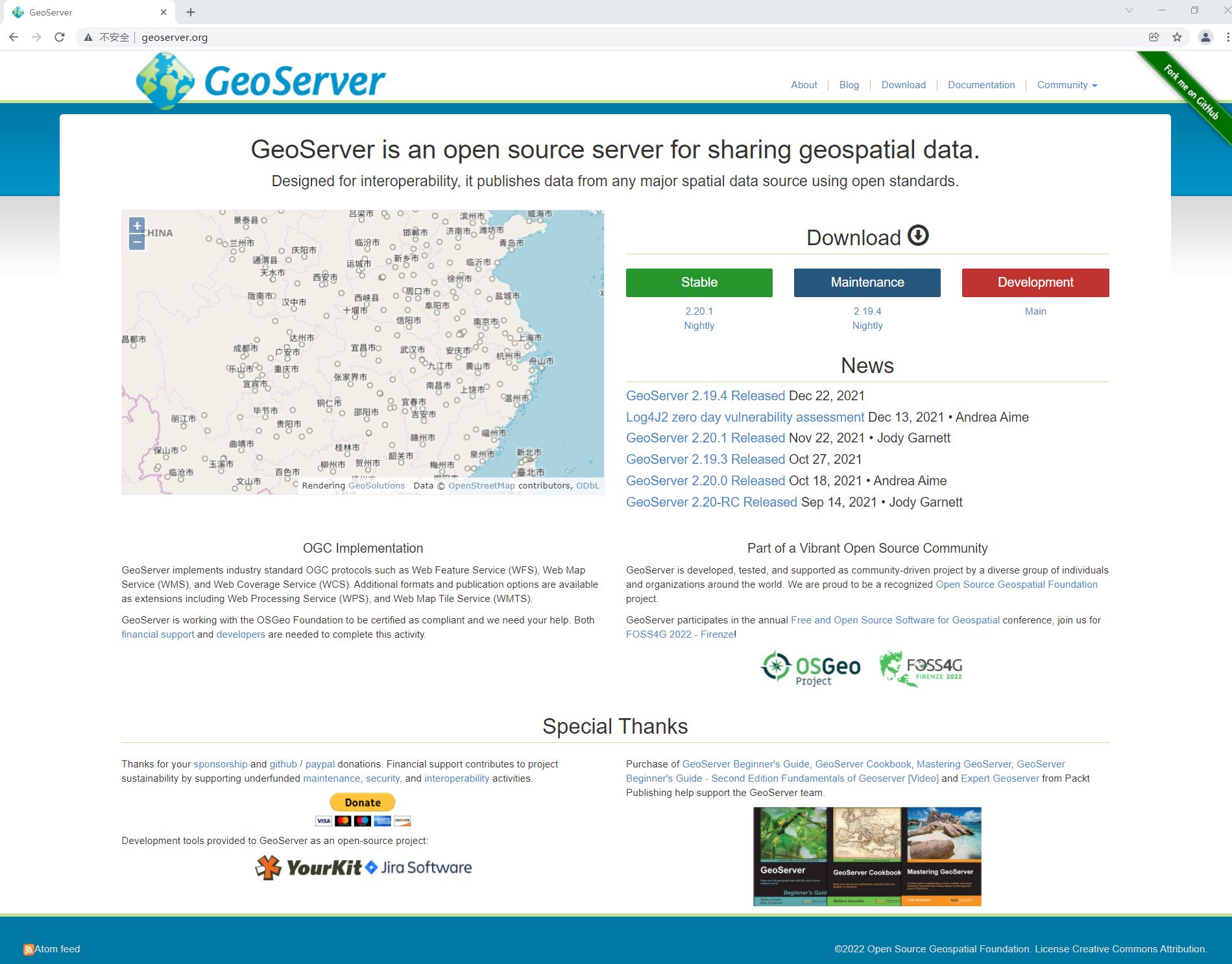This screenshot has width=1232, height=964.
Task: Zoom in on the map
Action: point(137,226)
